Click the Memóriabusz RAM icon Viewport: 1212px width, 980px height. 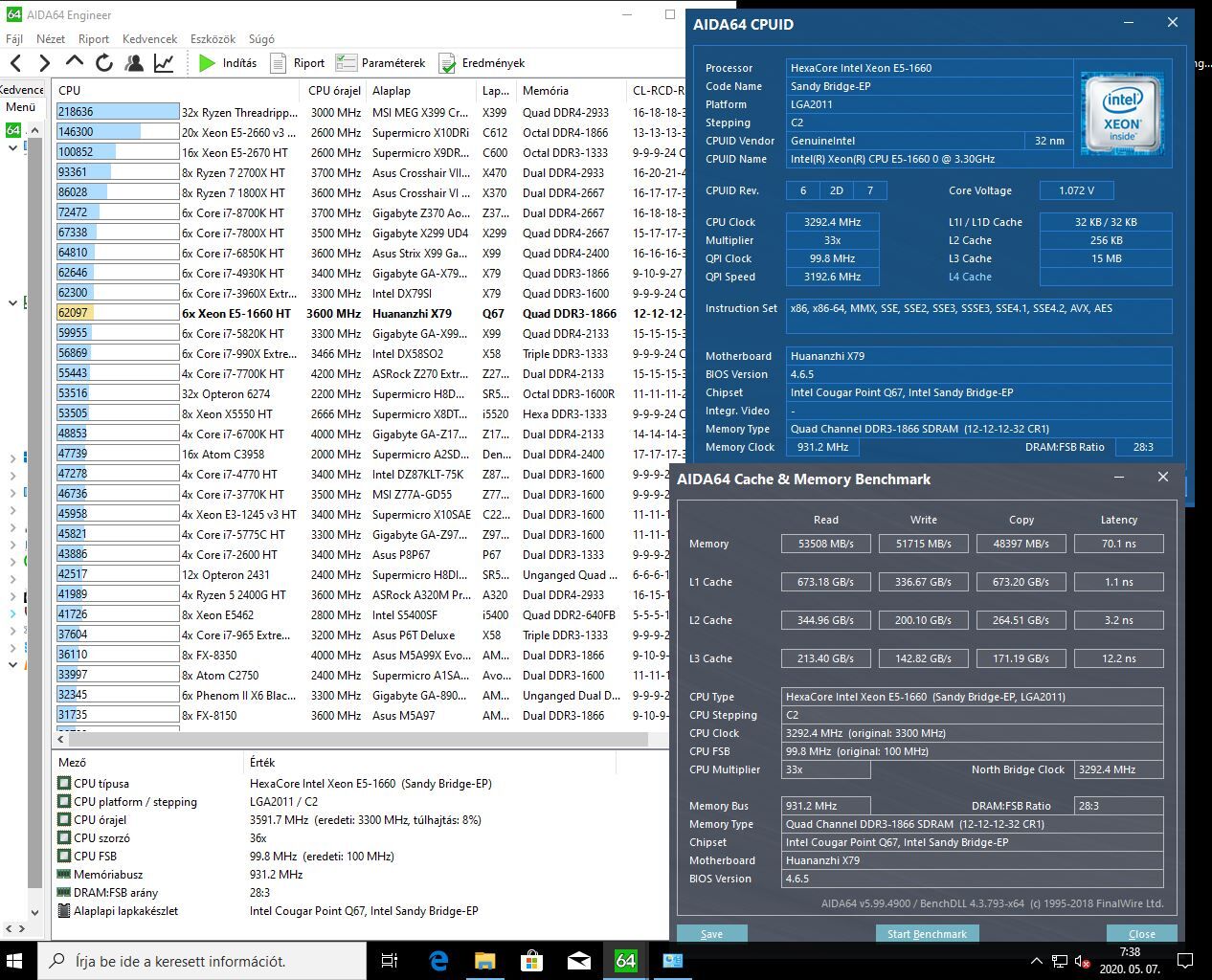click(x=64, y=874)
